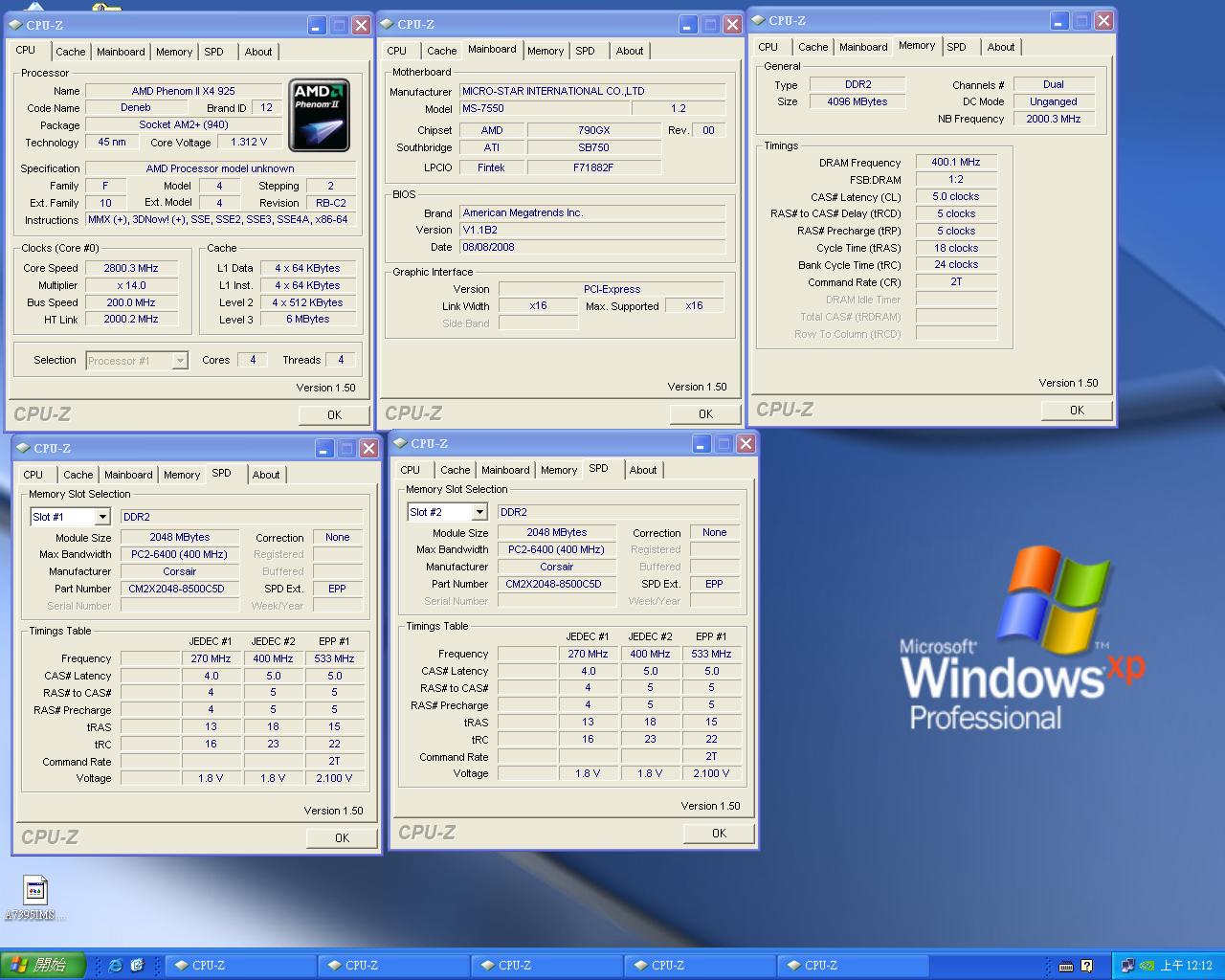Image resolution: width=1225 pixels, height=980 pixels.
Task: Click the Bank Cycle Time value 24 clocks
Action: pyautogui.click(x=956, y=264)
